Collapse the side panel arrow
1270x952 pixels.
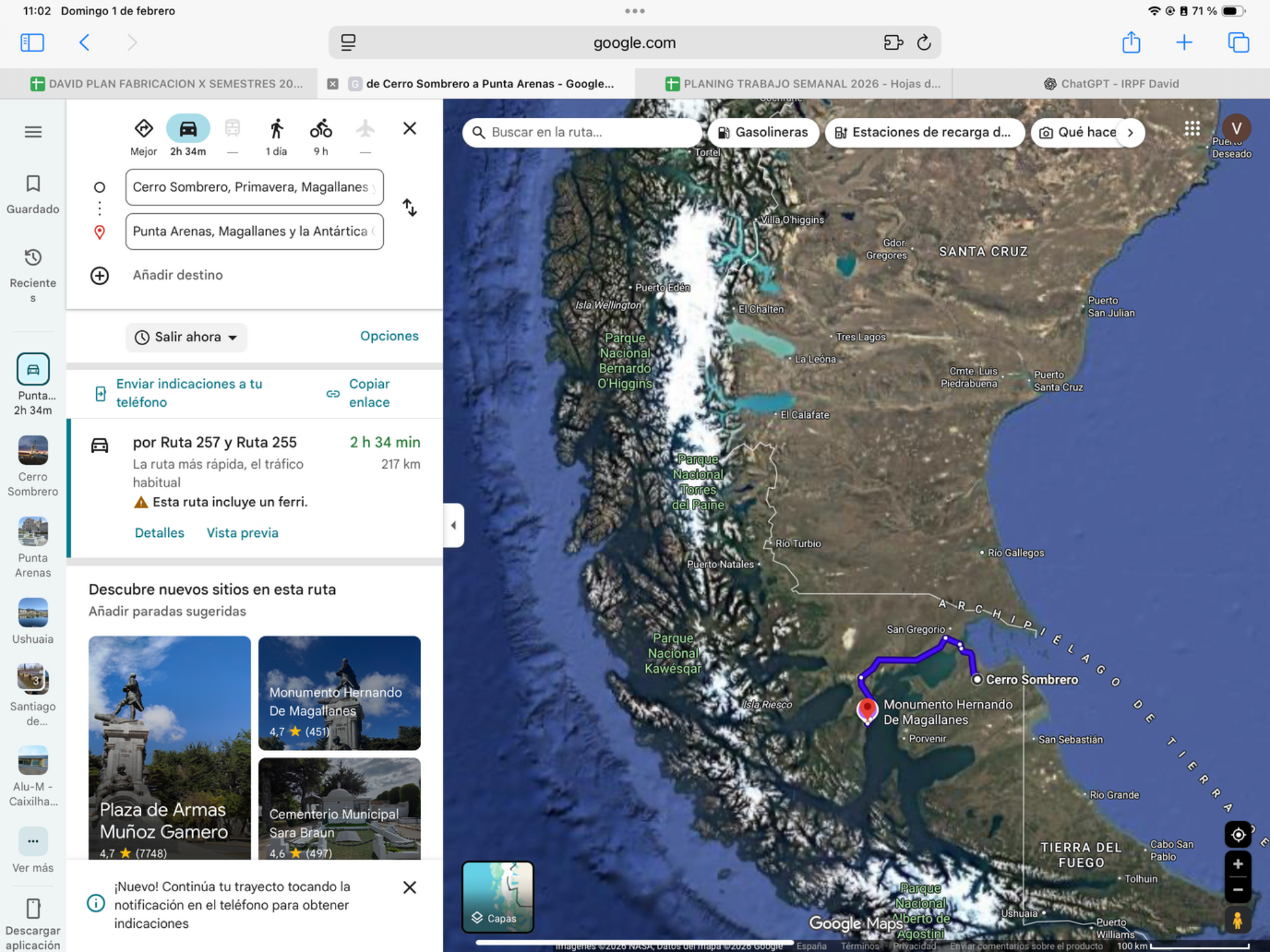[x=453, y=526]
